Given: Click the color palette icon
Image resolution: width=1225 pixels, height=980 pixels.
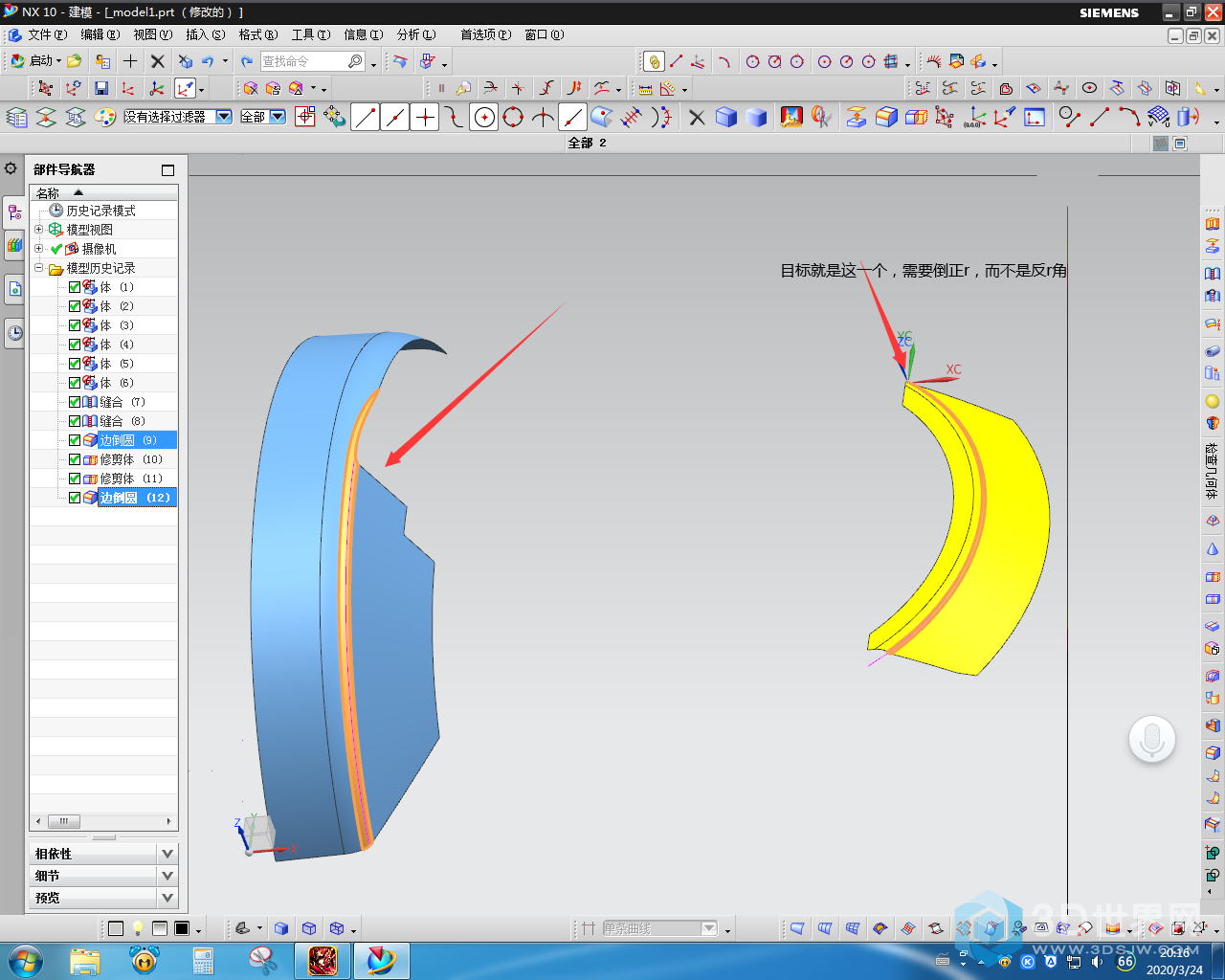Looking at the screenshot, I should pos(106,117).
